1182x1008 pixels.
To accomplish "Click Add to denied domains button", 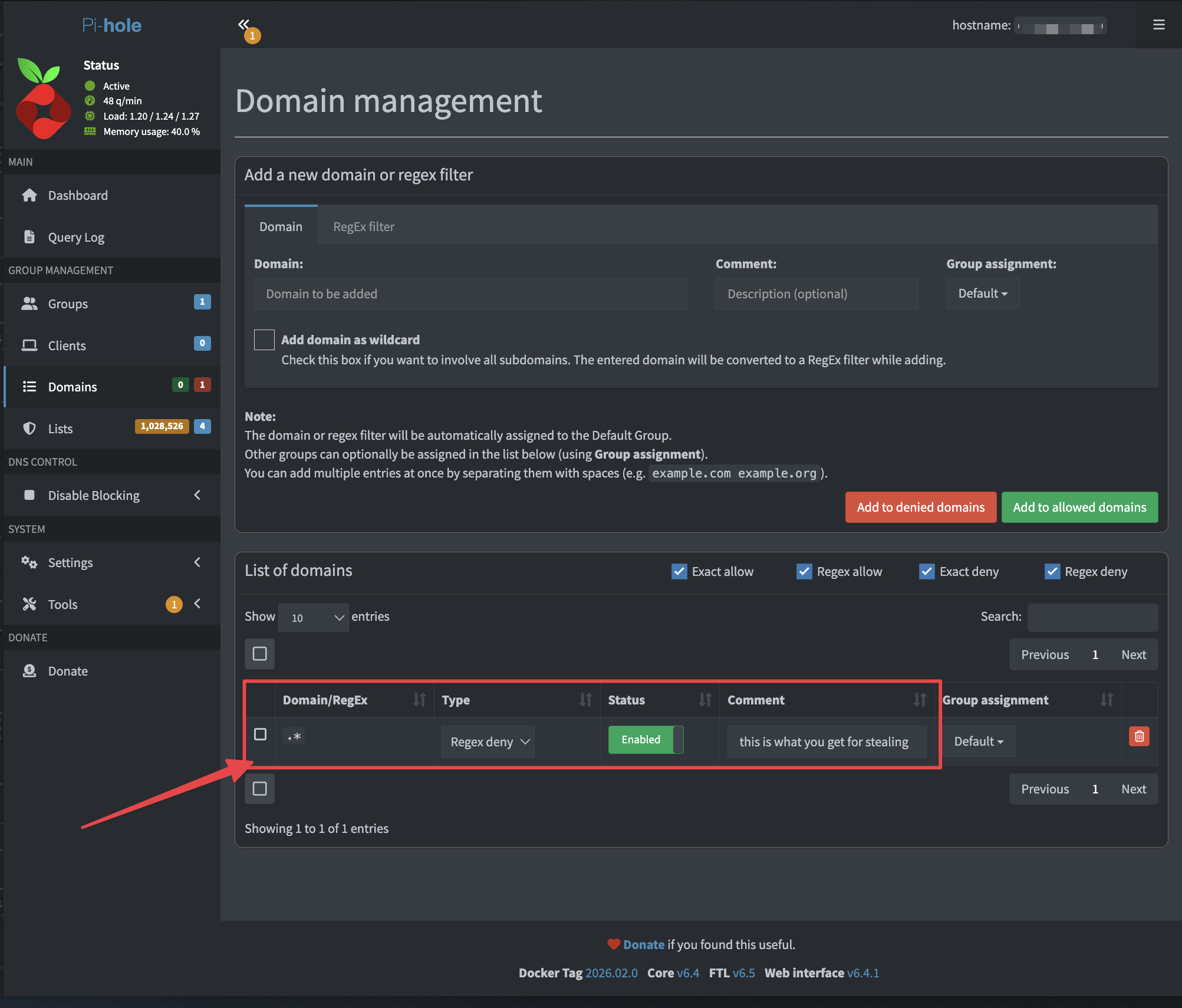I will click(920, 507).
